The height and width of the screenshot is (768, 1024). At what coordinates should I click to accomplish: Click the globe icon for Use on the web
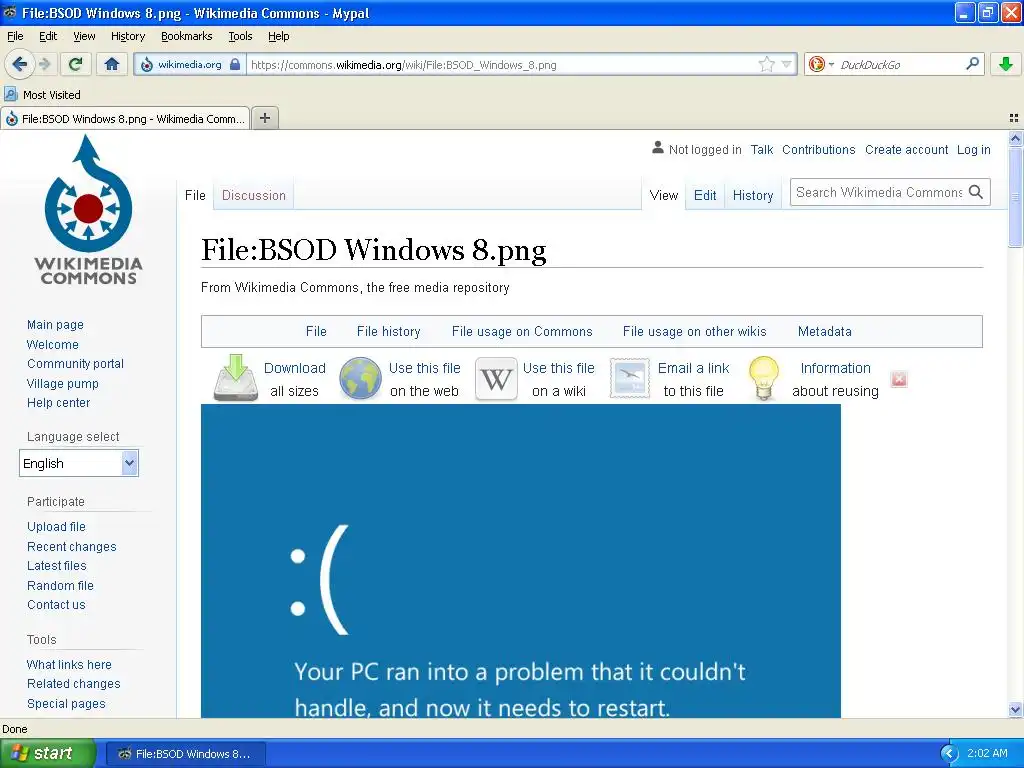coord(360,378)
